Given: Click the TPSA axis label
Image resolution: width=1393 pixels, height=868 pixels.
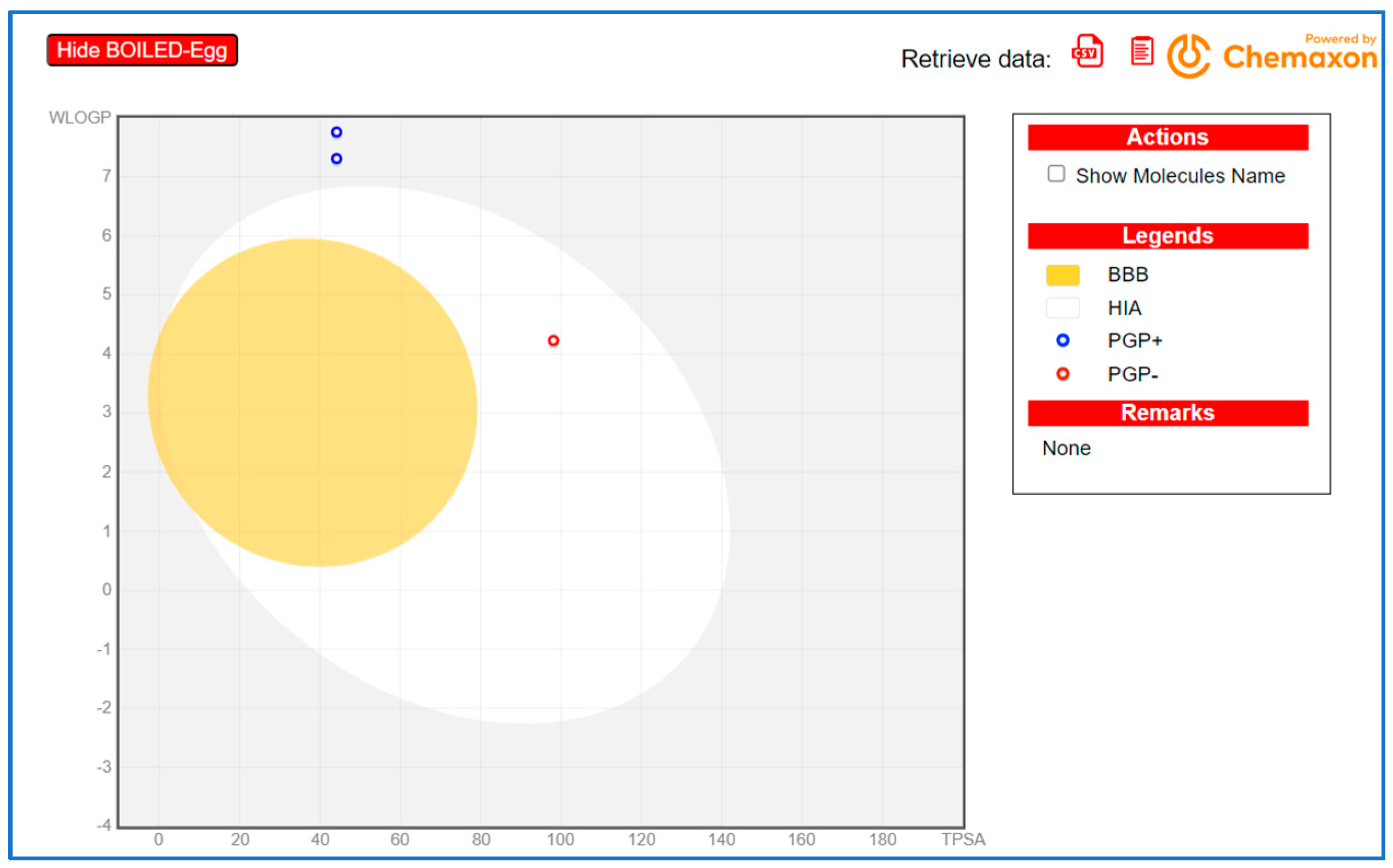Looking at the screenshot, I should click(x=963, y=840).
